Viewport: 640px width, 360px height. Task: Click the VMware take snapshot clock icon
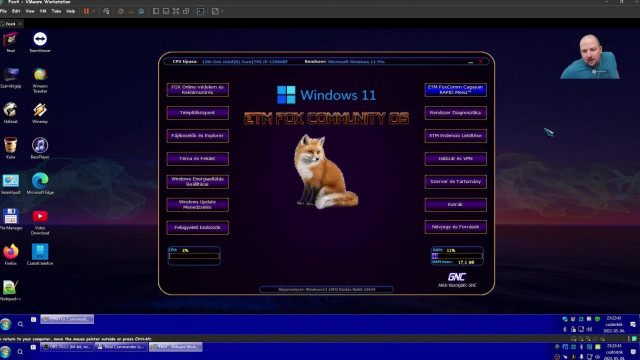[121, 11]
